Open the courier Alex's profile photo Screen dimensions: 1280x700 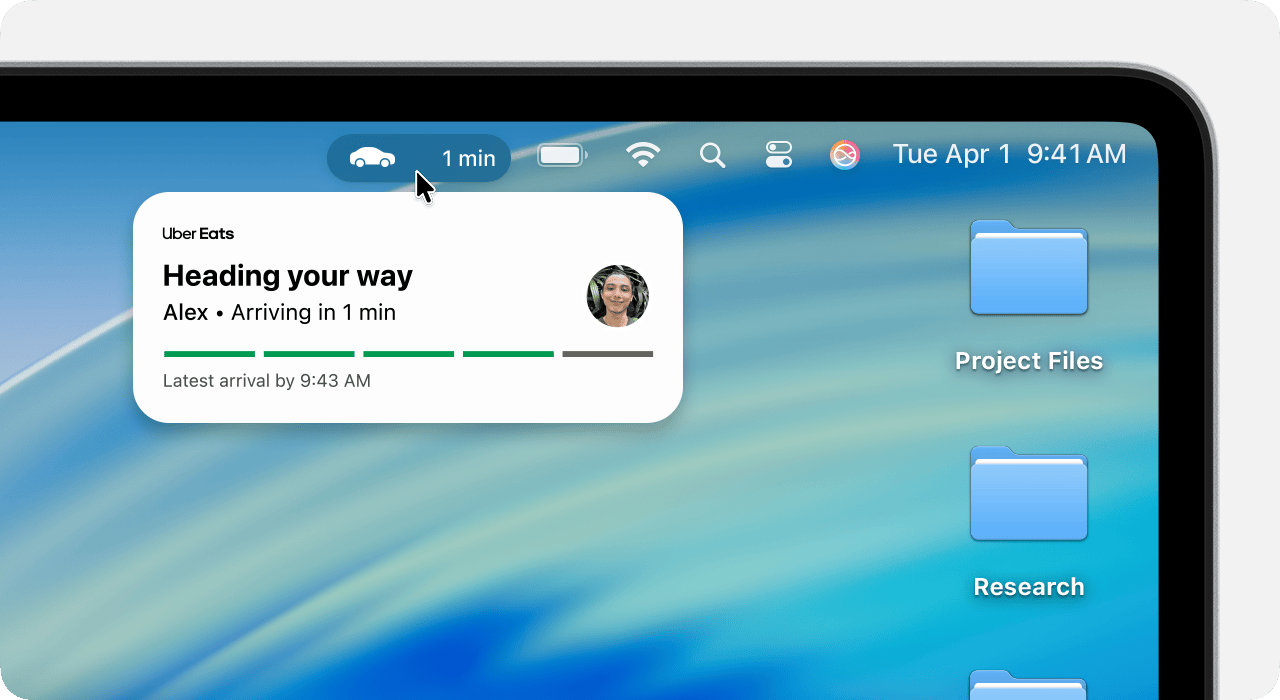click(x=618, y=296)
